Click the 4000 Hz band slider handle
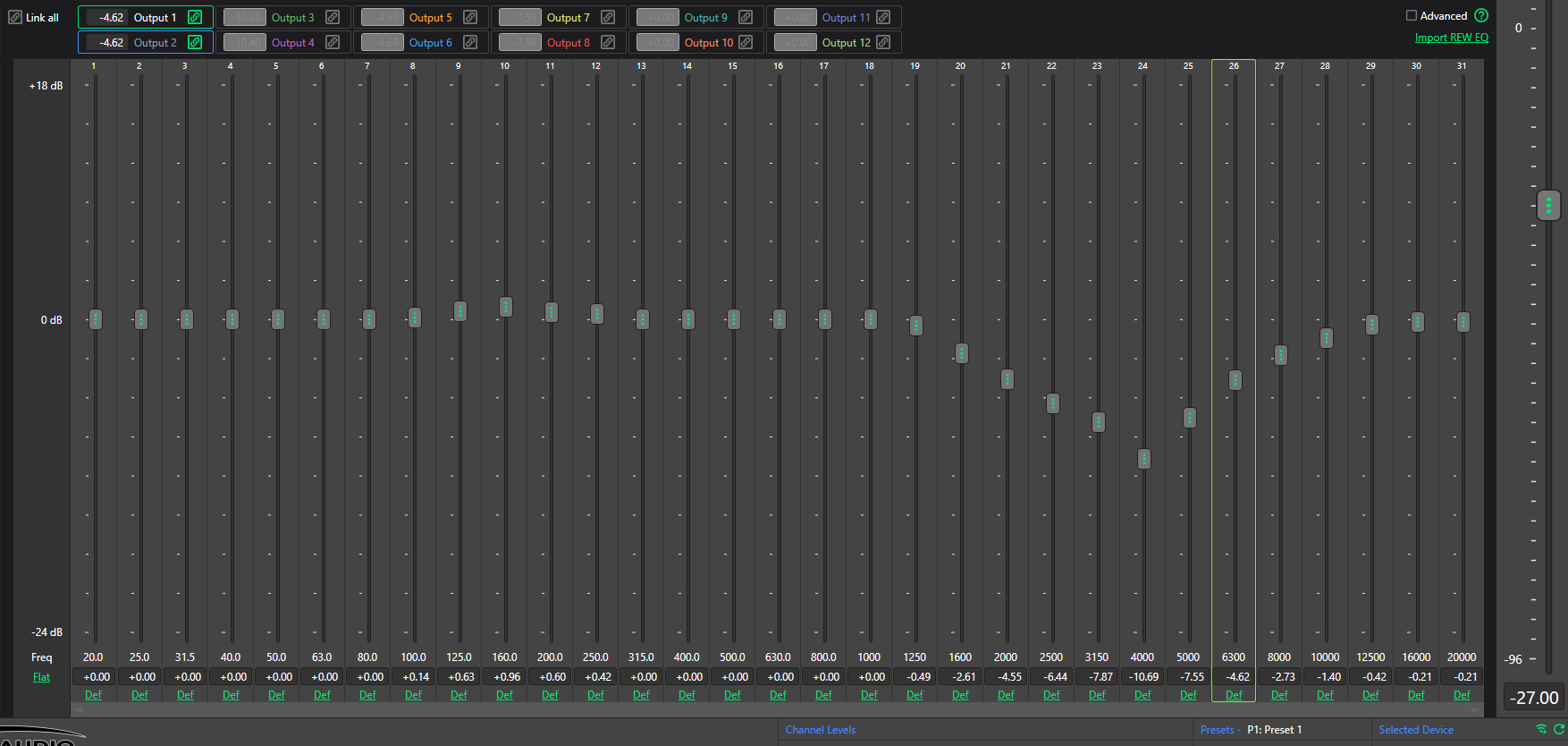The width and height of the screenshot is (1568, 746). pos(1143,459)
